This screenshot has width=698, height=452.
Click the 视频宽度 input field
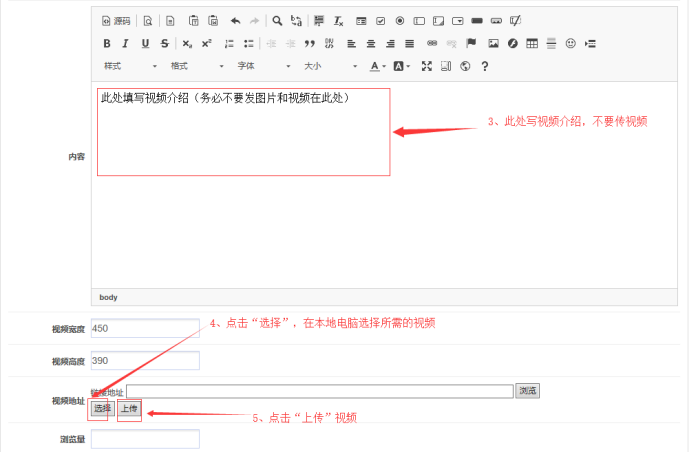[x=145, y=328]
